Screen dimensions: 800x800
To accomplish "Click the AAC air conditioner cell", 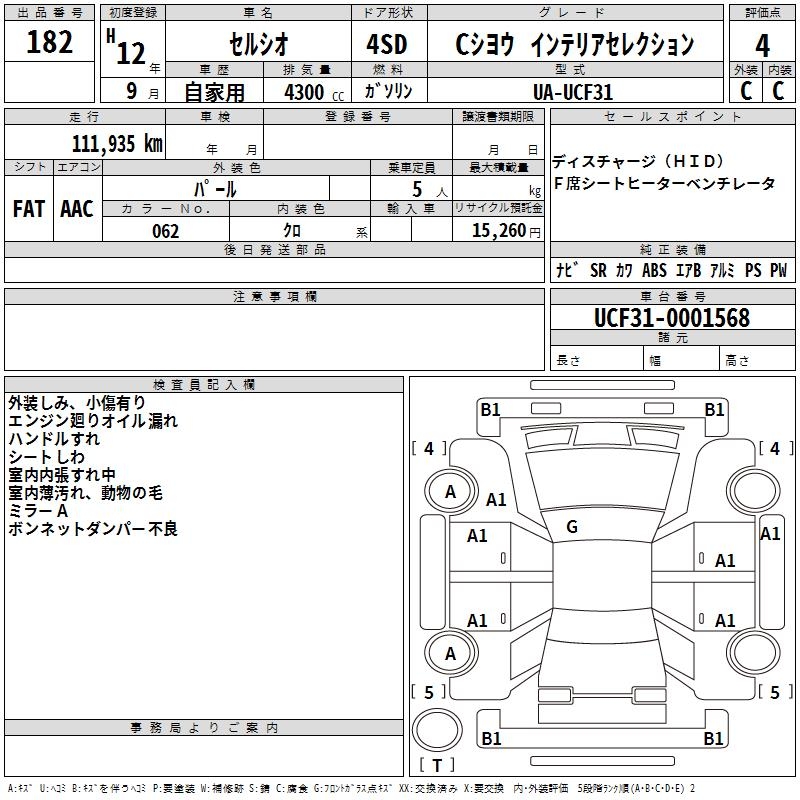I will tap(77, 209).
